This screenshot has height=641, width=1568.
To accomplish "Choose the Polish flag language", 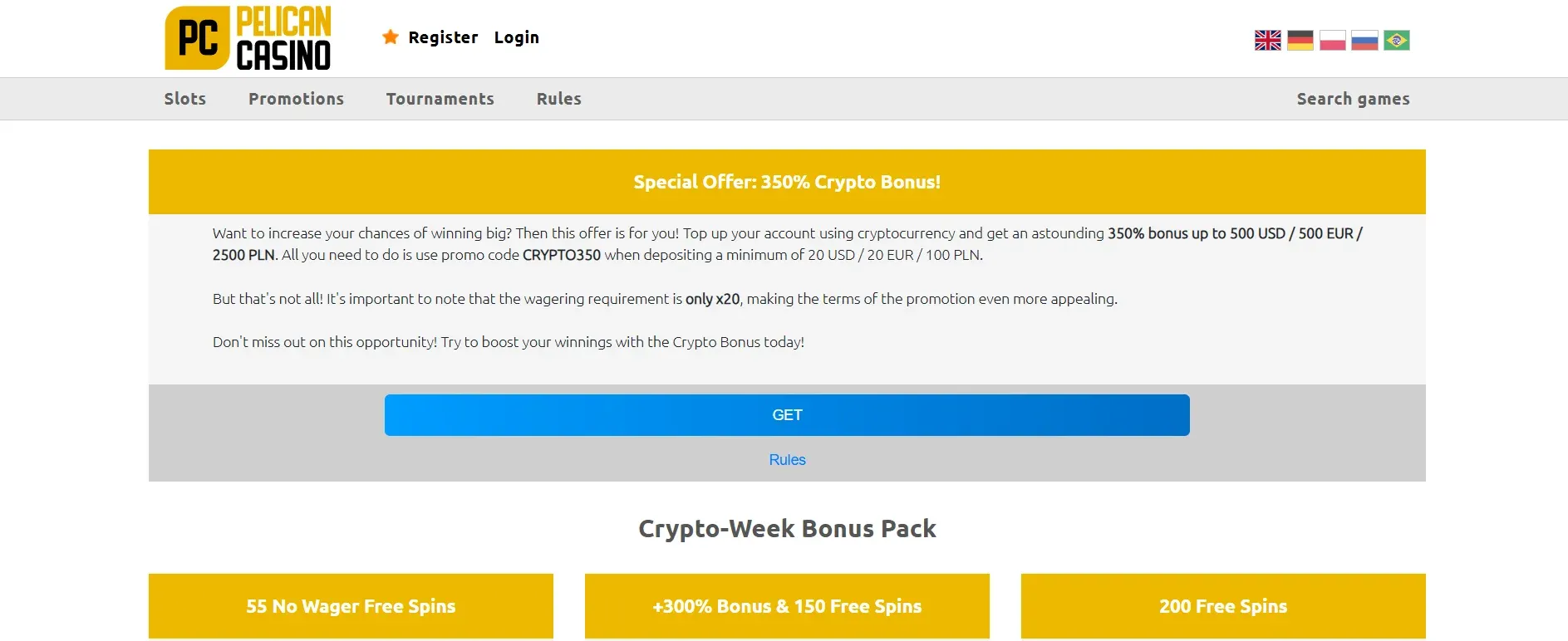I will (1332, 40).
